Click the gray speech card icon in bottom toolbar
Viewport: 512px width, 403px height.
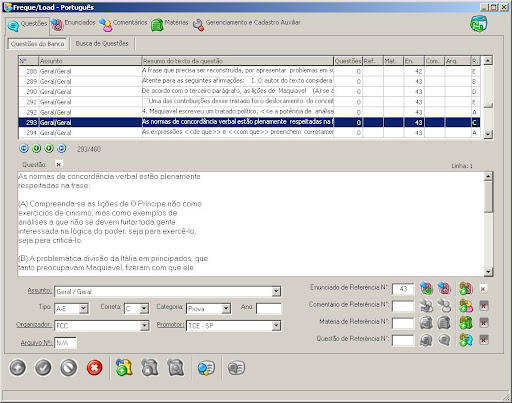pos(236,368)
